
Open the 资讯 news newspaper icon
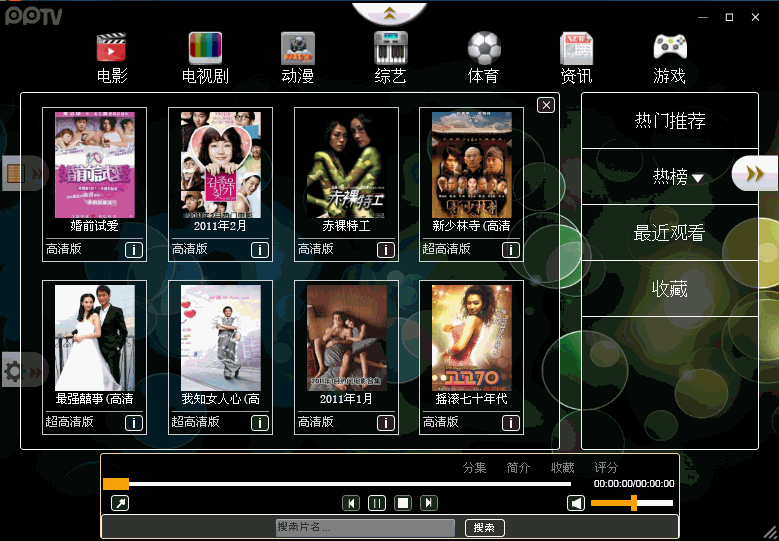point(576,48)
